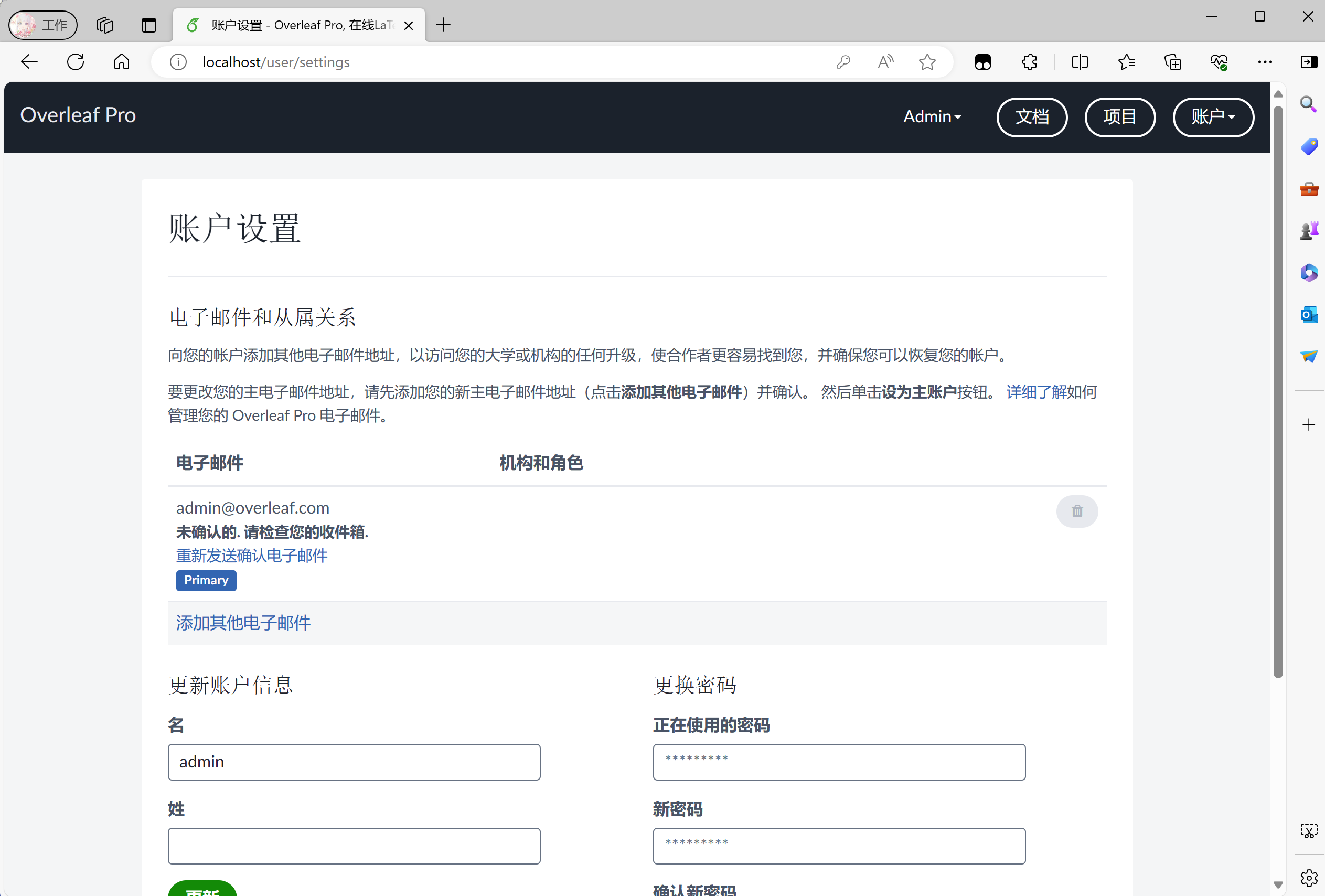Open browser essentials heart icon
The height and width of the screenshot is (896, 1325).
(1219, 61)
